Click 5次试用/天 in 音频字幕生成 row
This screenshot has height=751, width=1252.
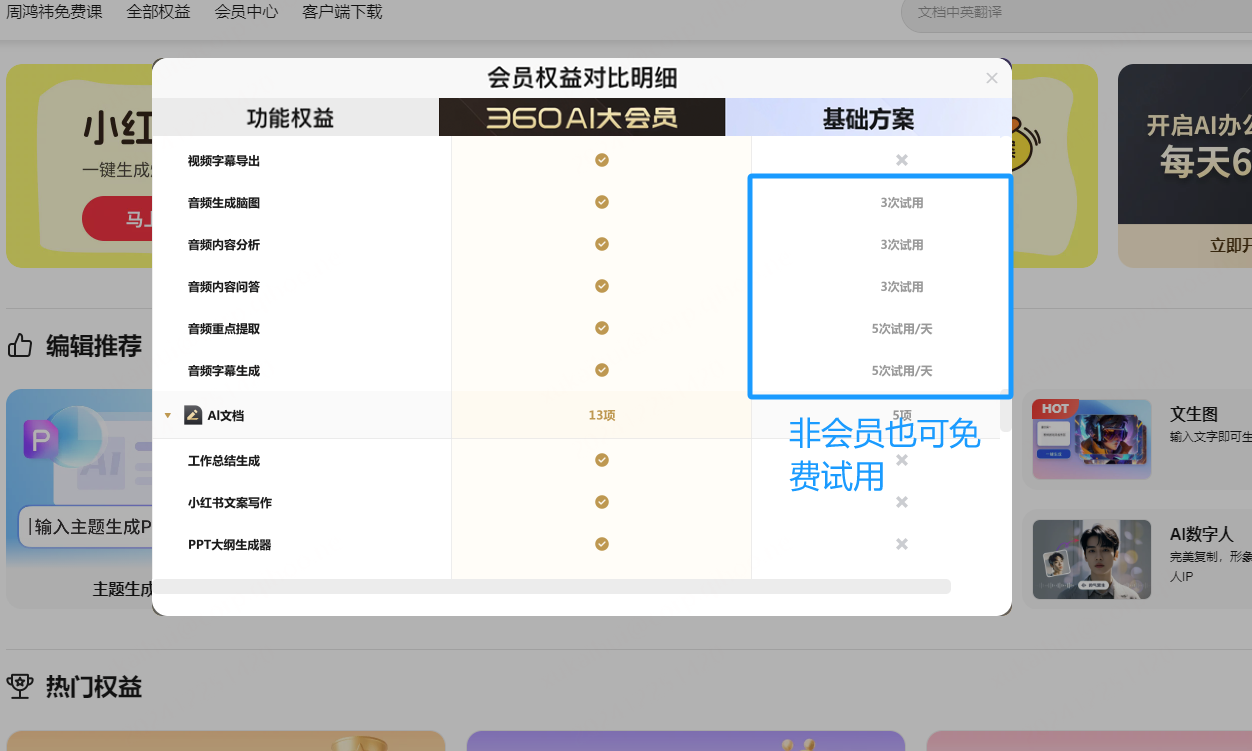click(x=902, y=371)
